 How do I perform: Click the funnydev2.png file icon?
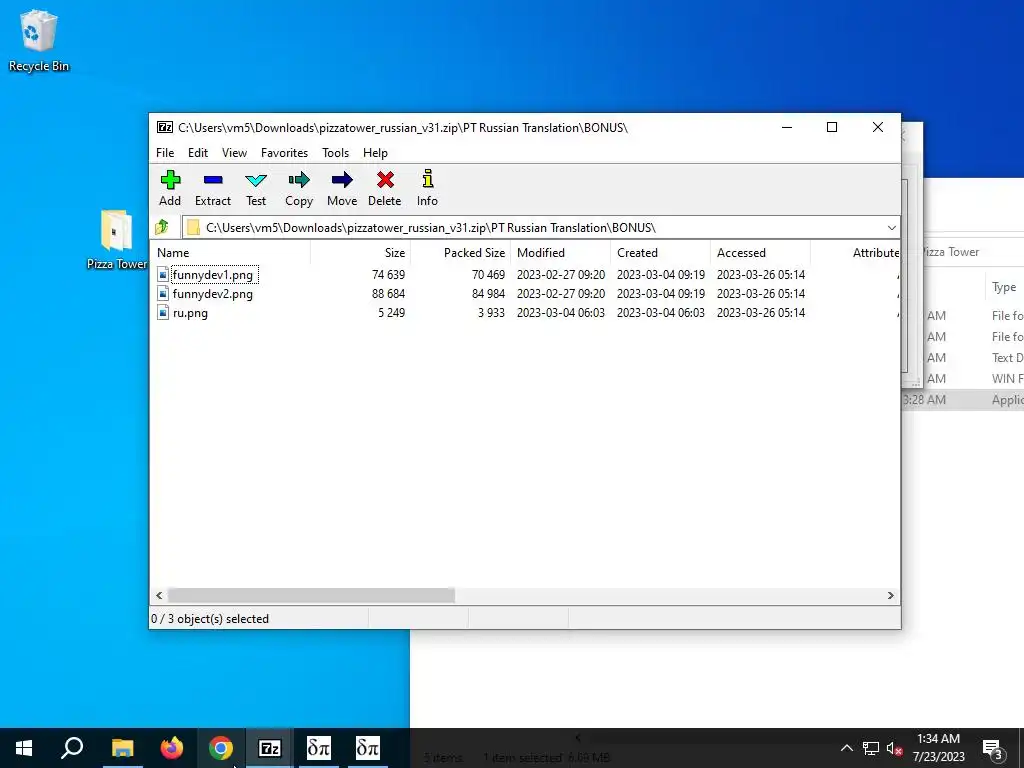pos(163,294)
